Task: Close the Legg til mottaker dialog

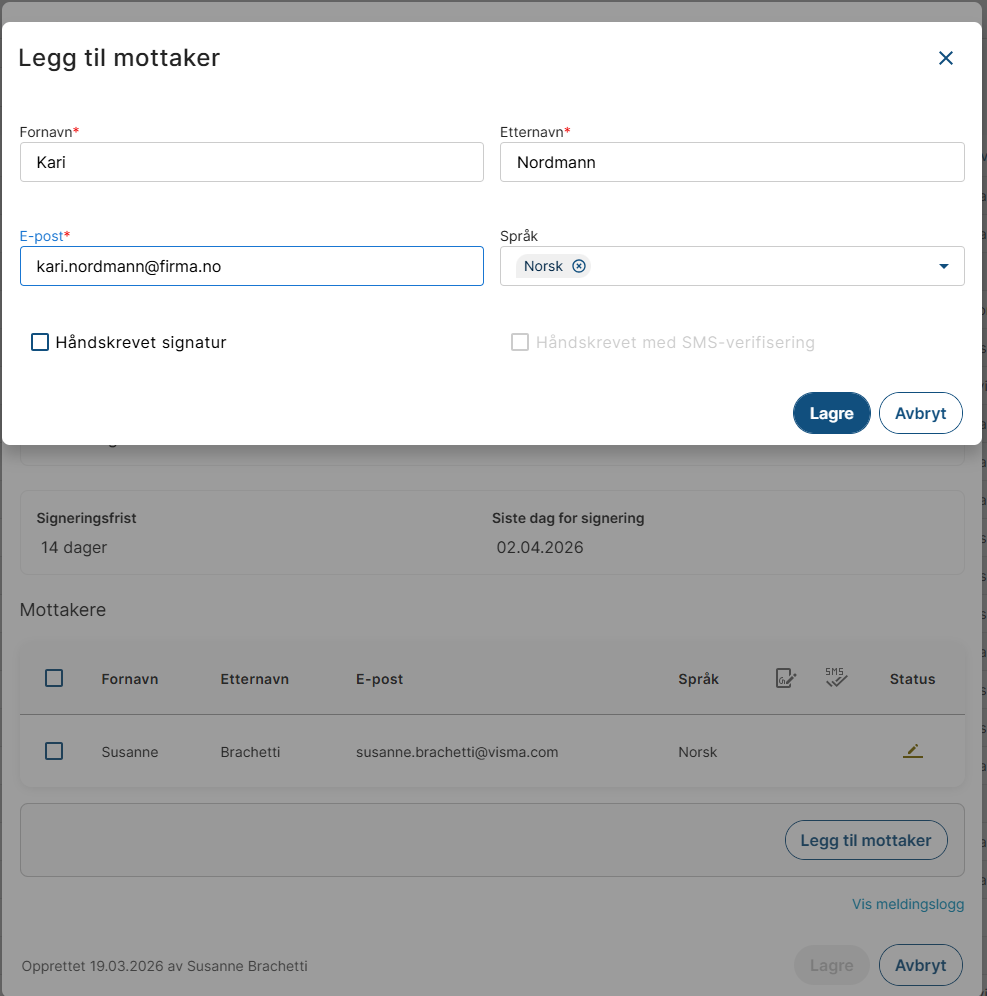Action: pos(945,58)
